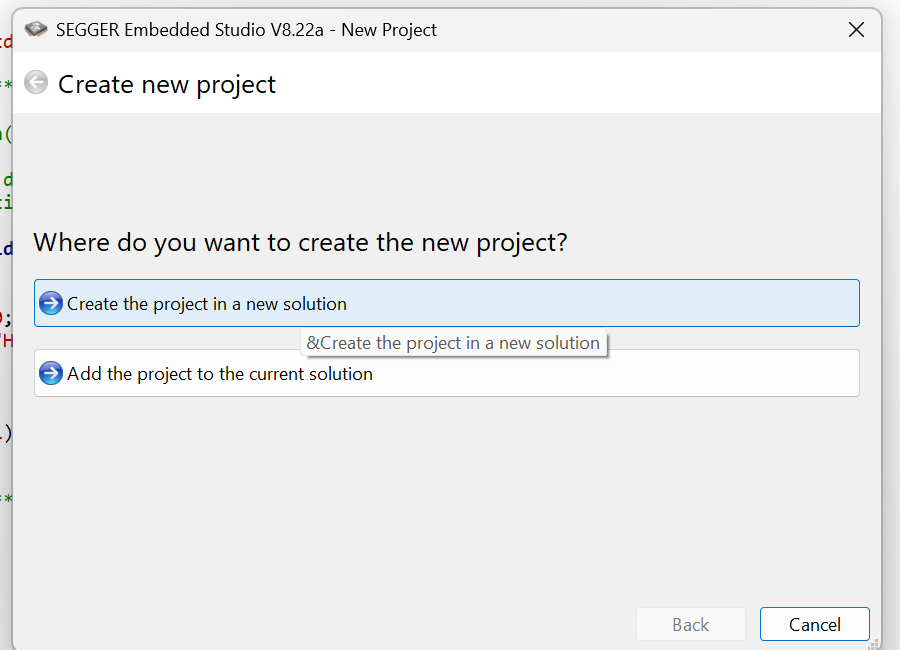
Task: Click blue arrow icon beside current solution option
Action: [x=51, y=373]
